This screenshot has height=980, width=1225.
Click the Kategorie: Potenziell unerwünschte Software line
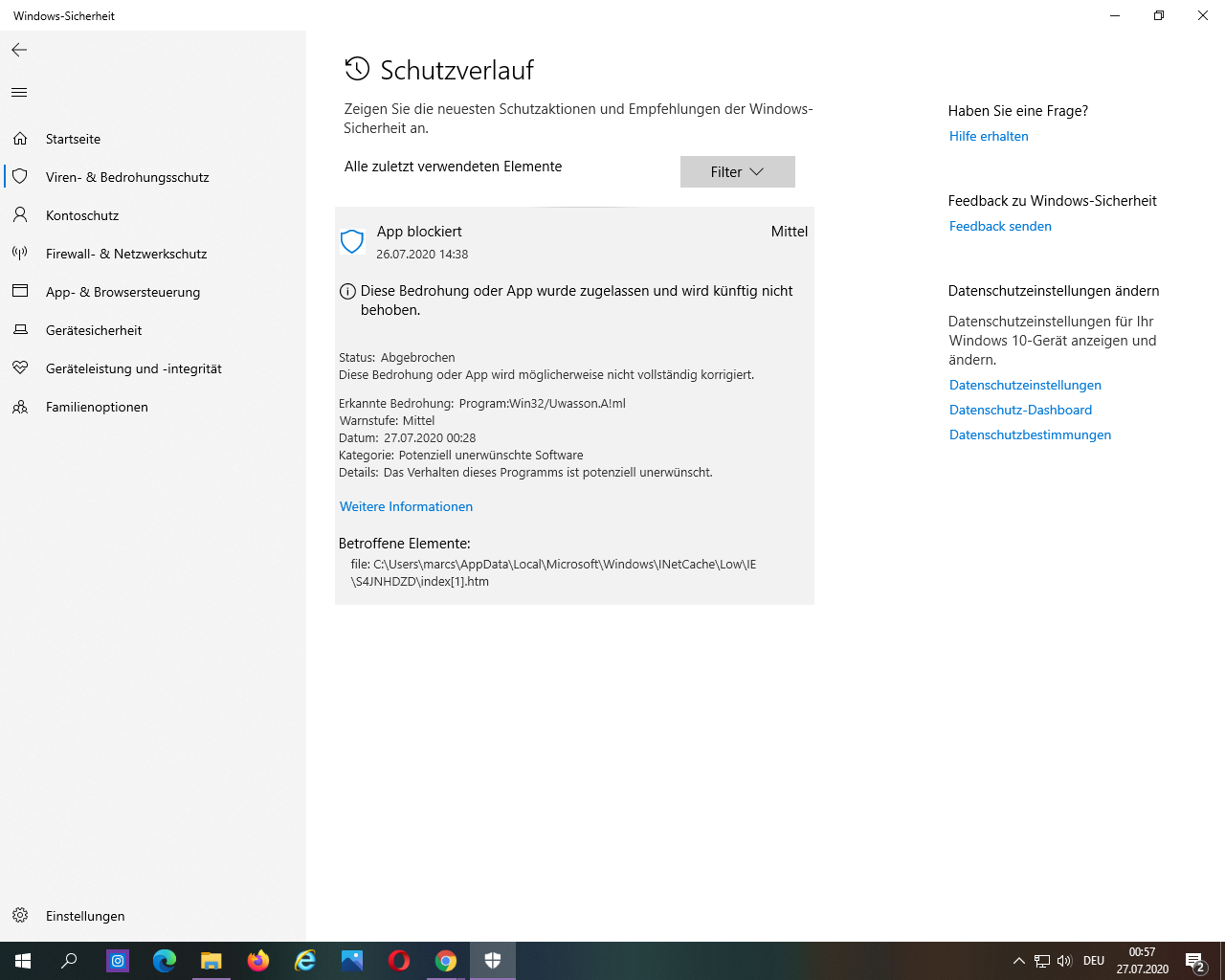tap(461, 456)
